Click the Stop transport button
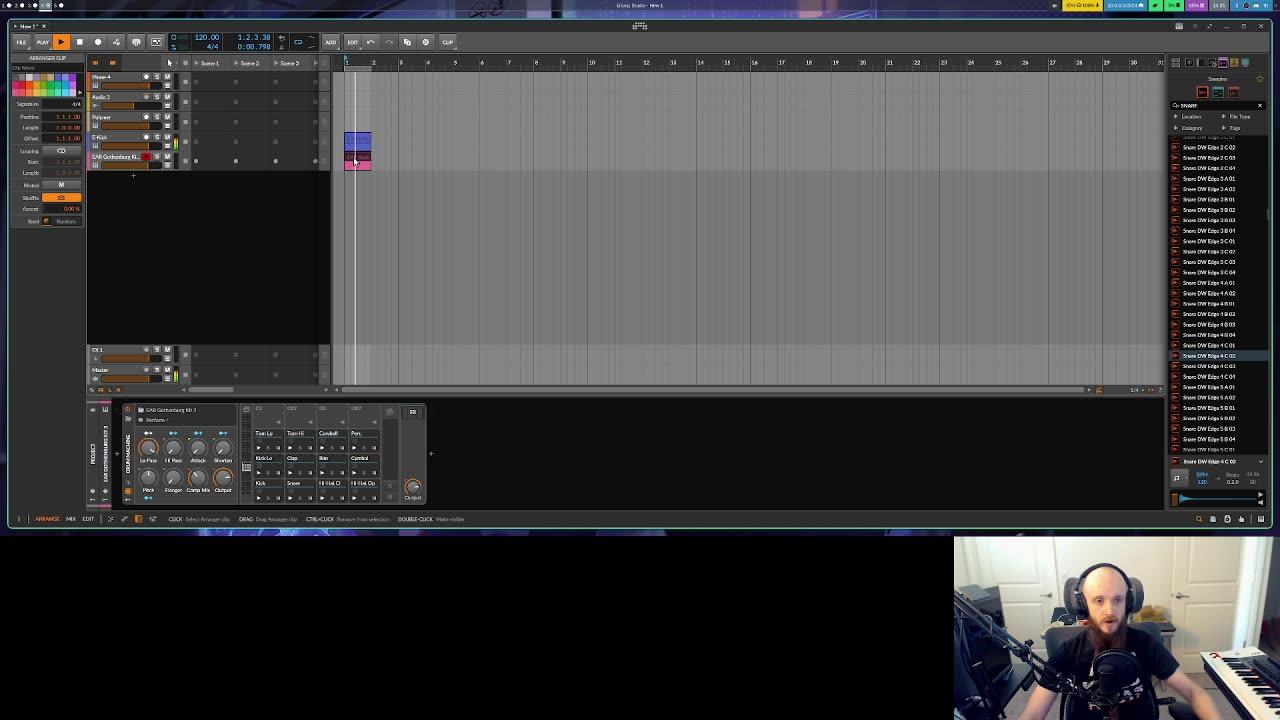 pyautogui.click(x=79, y=42)
